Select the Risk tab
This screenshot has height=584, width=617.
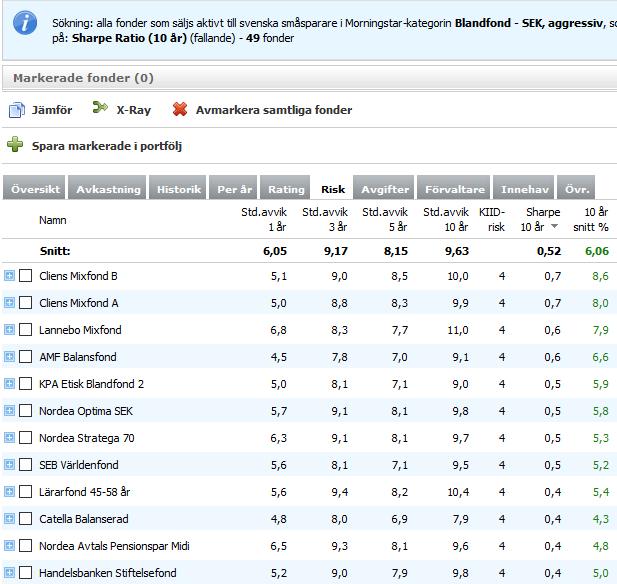(x=332, y=188)
